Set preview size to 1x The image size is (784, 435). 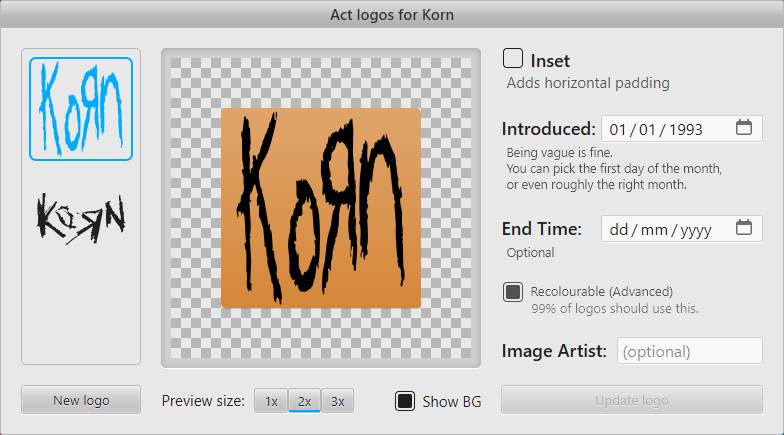coord(270,401)
